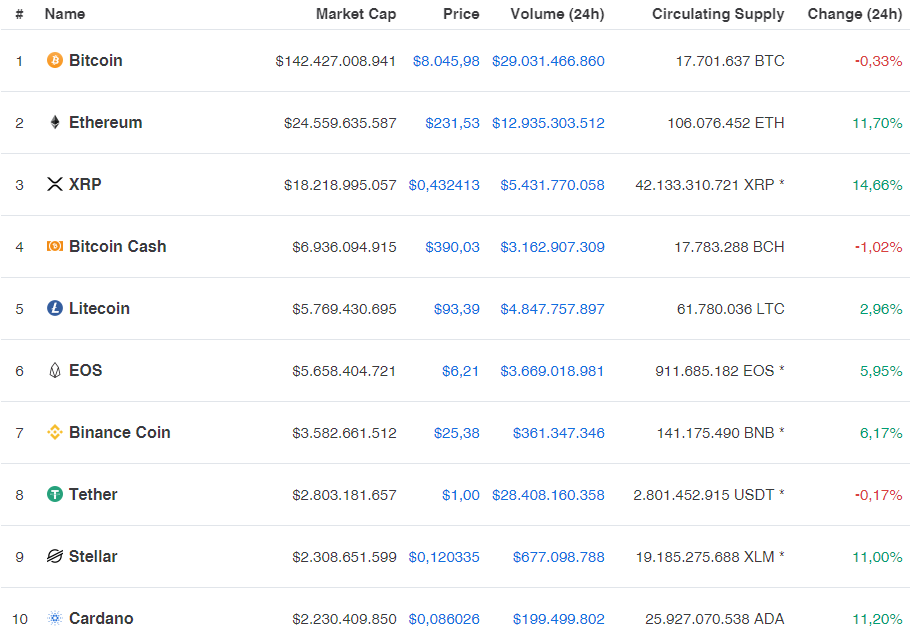Click XRP price $0,432413
Image resolution: width=910 pixels, height=636 pixels.
[444, 185]
